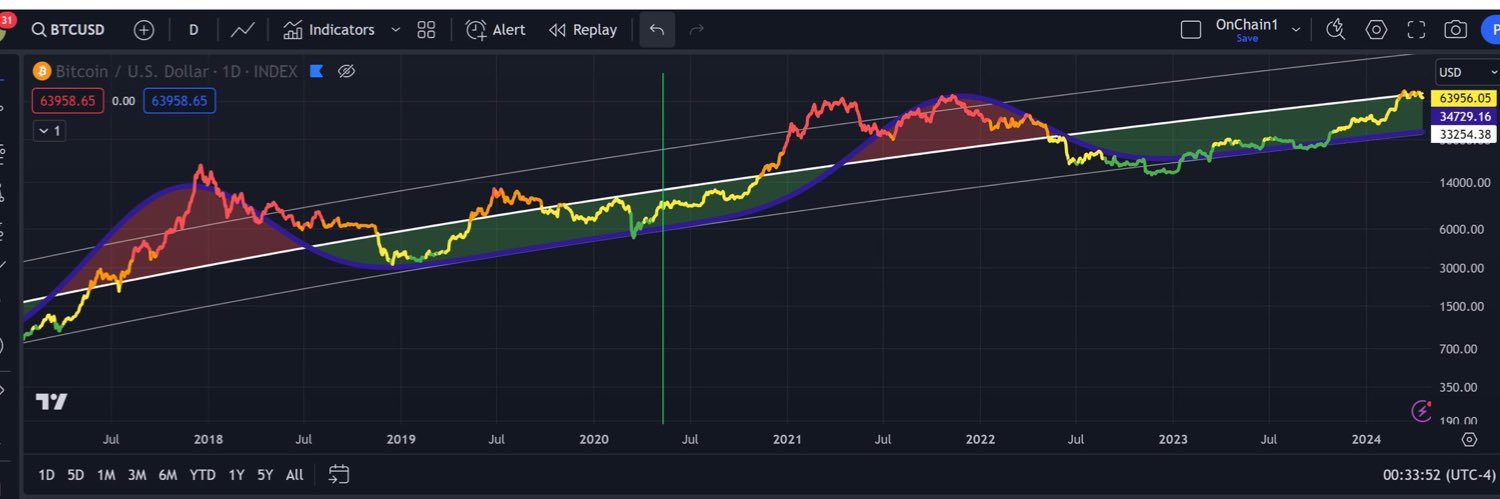
Task: Click the yellow 63956.05 price label
Action: pyautogui.click(x=1462, y=98)
